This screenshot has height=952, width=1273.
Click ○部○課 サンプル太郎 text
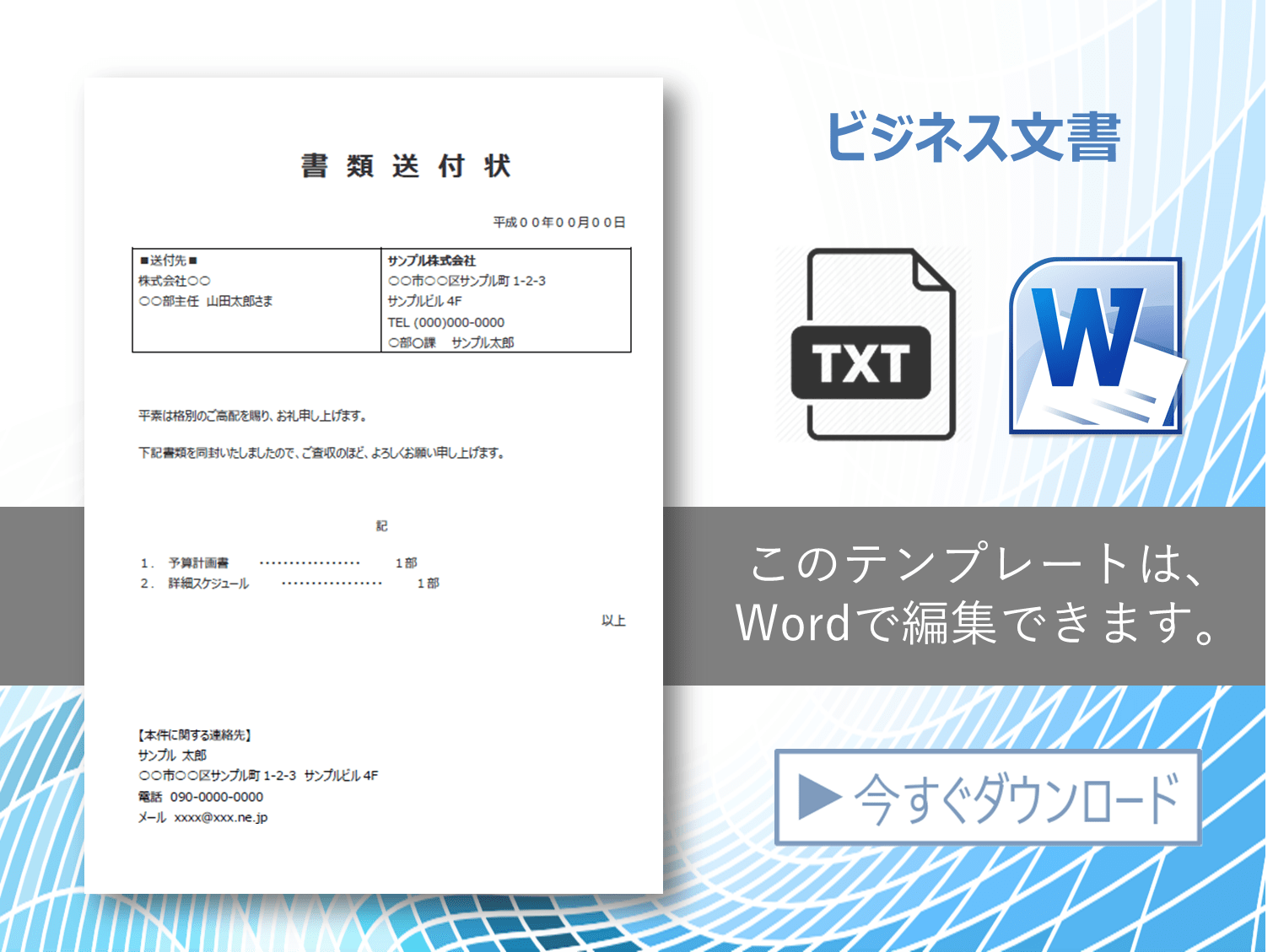pyautogui.click(x=450, y=342)
